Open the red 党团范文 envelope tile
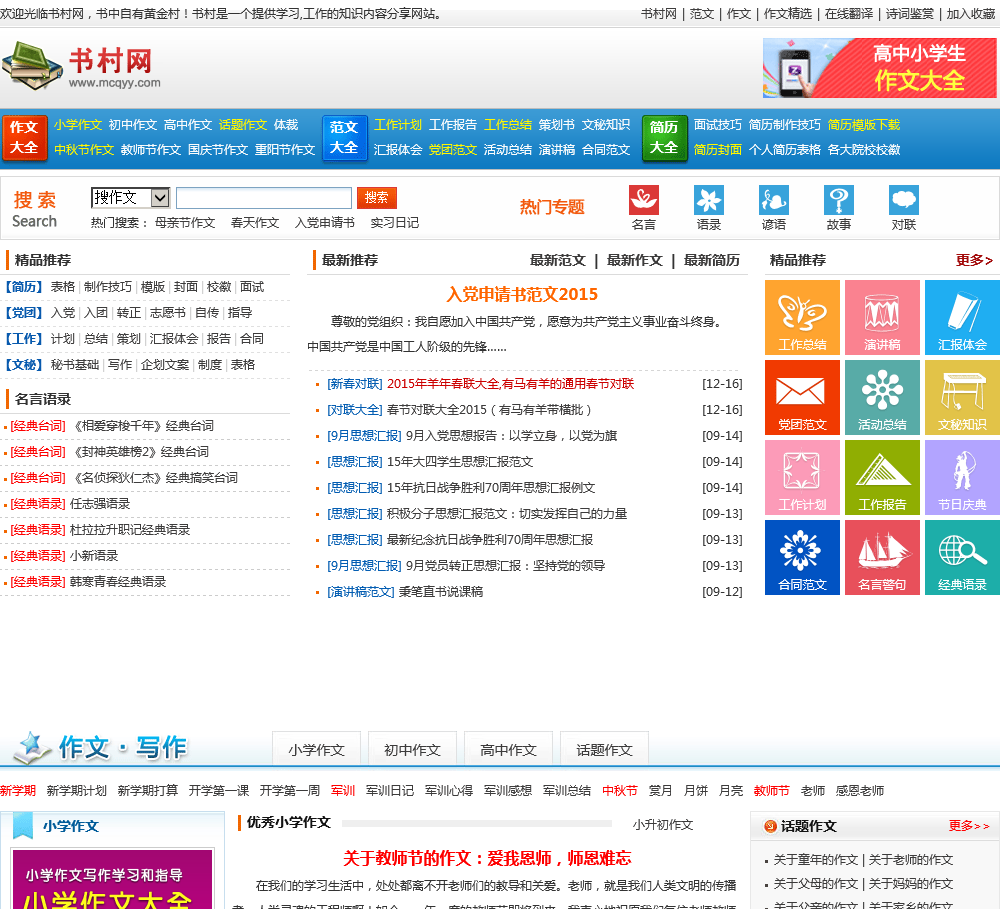Screen dimensions: 1000x909 802,397
